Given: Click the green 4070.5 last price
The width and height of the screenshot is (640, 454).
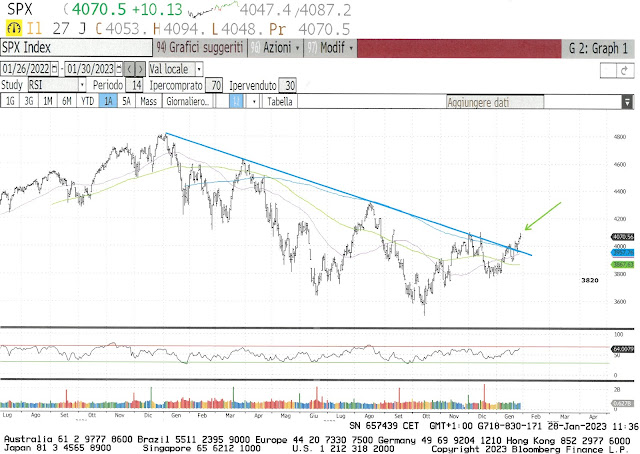Looking at the screenshot, I should click(x=99, y=9).
